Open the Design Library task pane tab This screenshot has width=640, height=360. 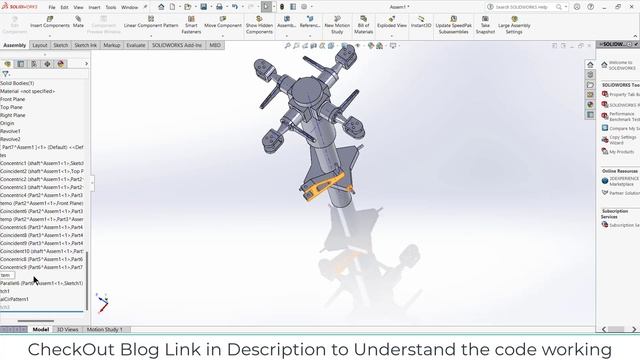pos(590,75)
